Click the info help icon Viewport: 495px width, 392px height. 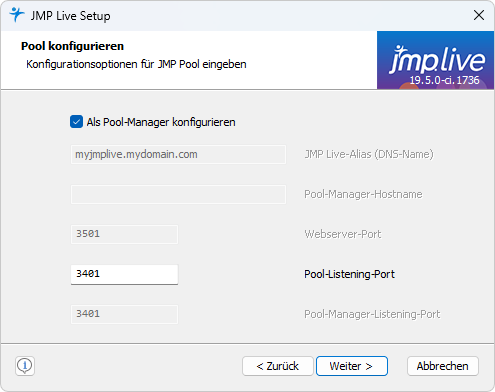pyautogui.click(x=25, y=366)
